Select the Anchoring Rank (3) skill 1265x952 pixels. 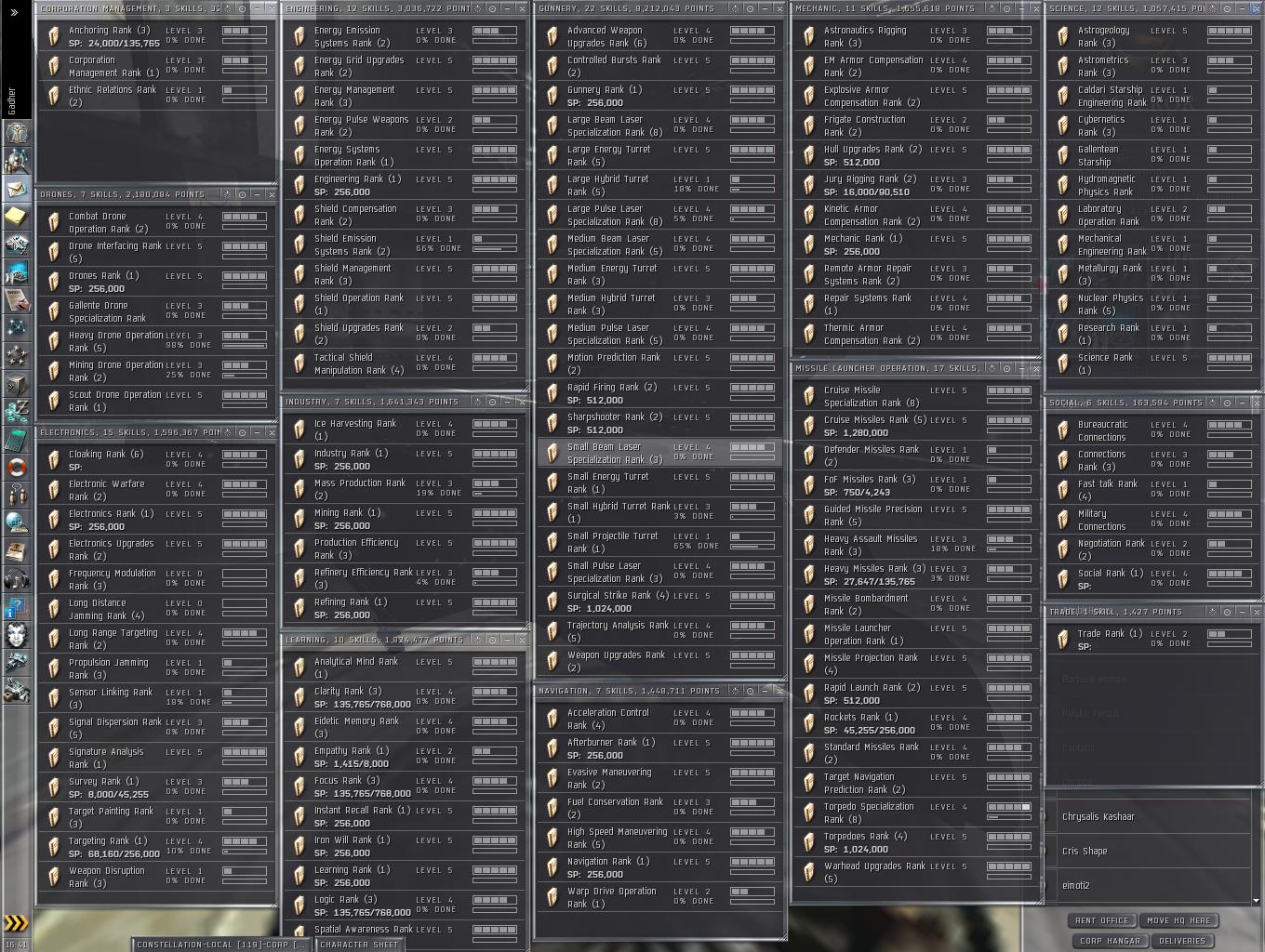point(156,37)
